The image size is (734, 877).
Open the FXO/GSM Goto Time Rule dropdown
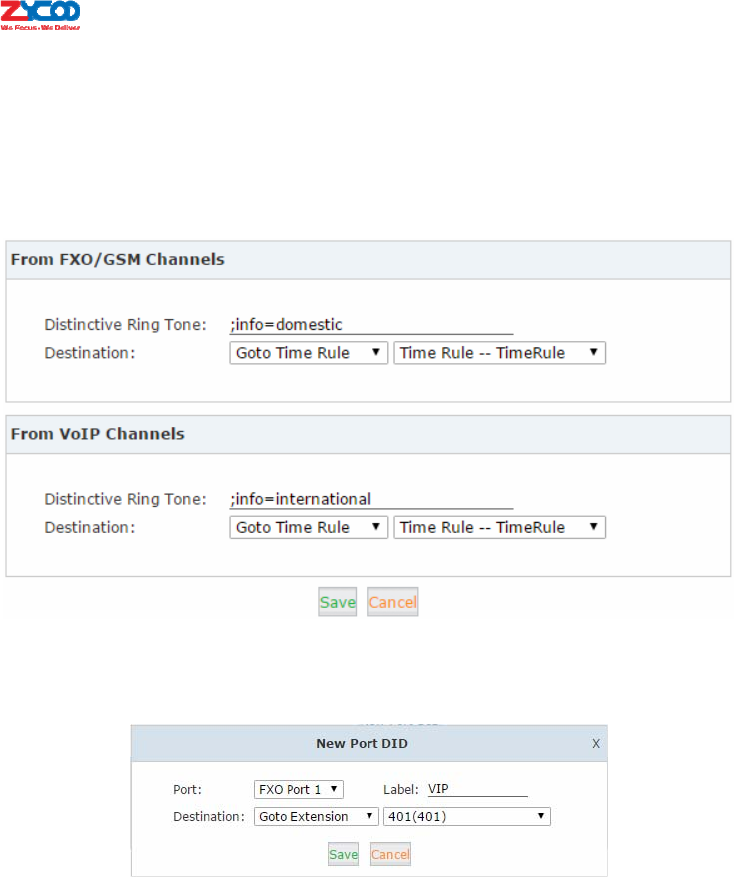(x=308, y=353)
